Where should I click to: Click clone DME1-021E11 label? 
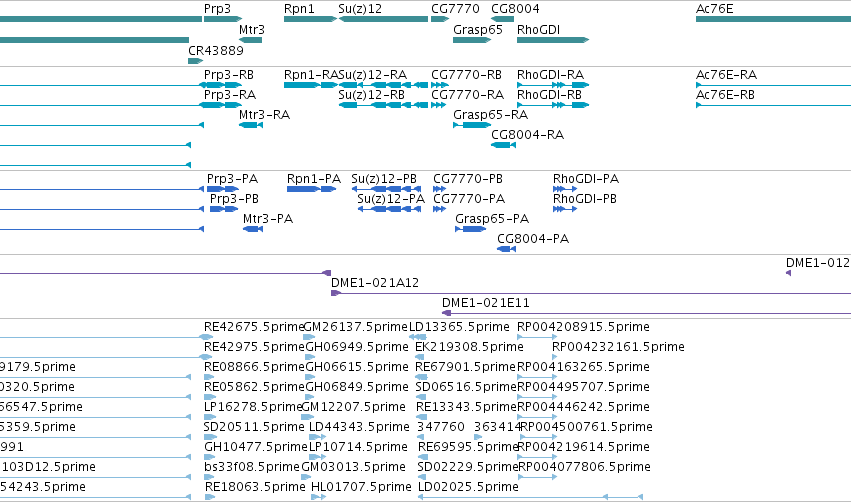pyautogui.click(x=485, y=303)
